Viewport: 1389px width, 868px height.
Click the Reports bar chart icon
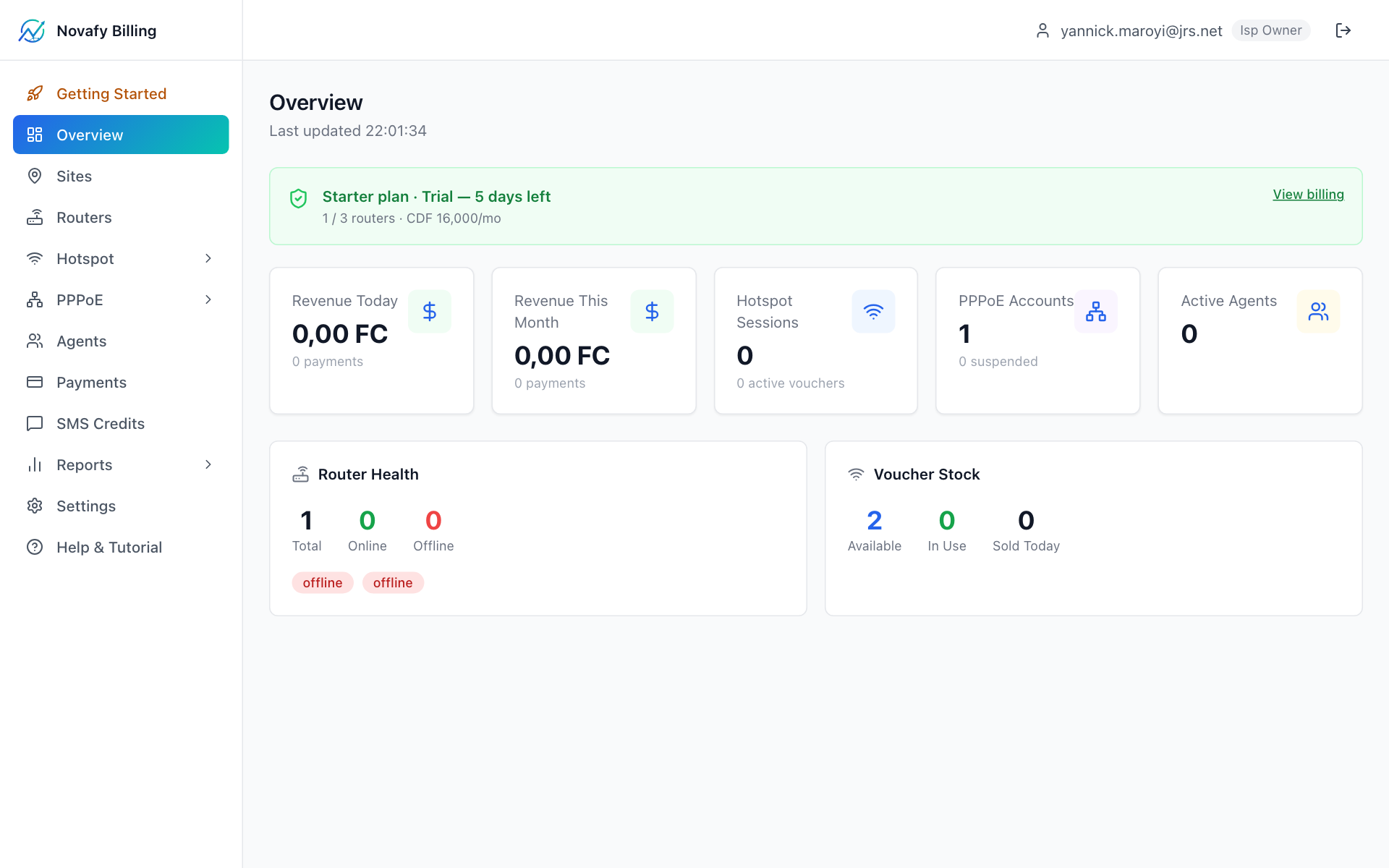click(x=35, y=464)
